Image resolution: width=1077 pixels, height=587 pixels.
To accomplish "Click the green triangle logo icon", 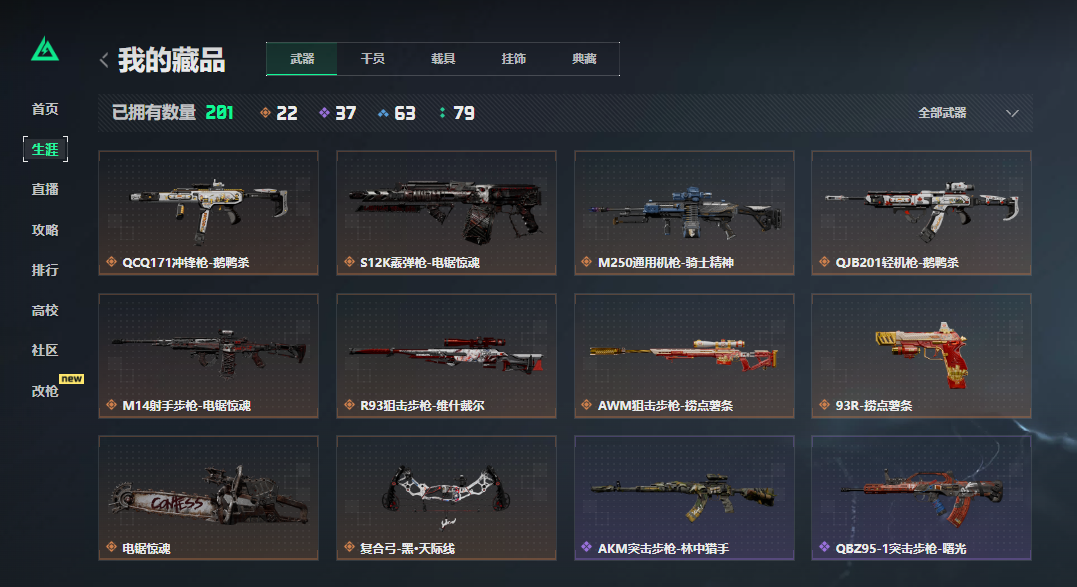I will coord(45,49).
